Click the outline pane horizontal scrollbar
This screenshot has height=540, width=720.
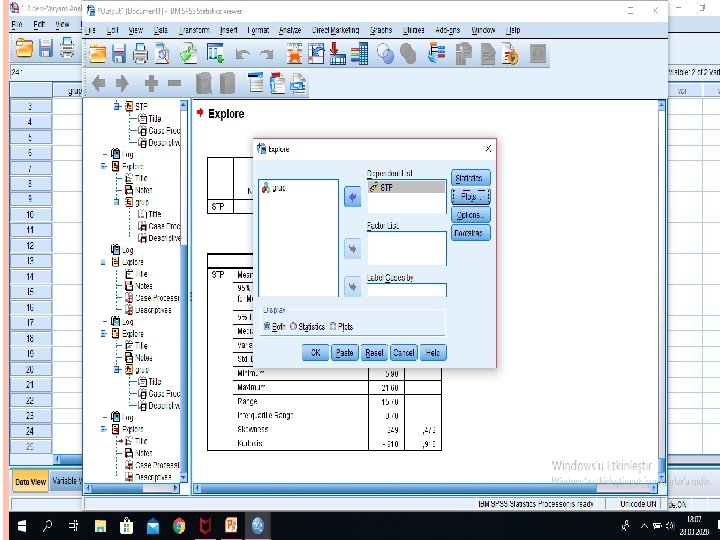click(x=132, y=488)
